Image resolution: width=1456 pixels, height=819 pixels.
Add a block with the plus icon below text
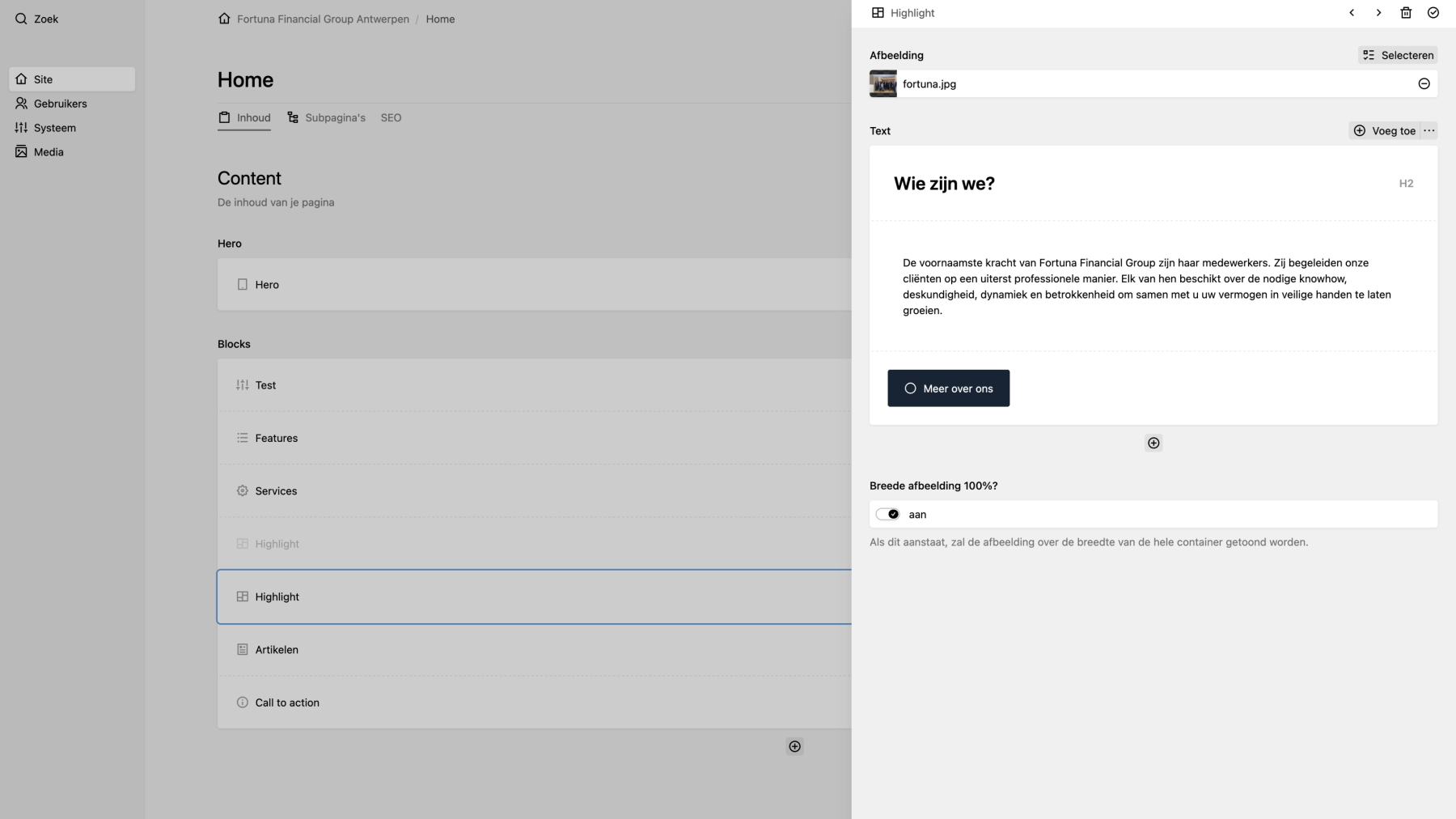tap(1153, 443)
